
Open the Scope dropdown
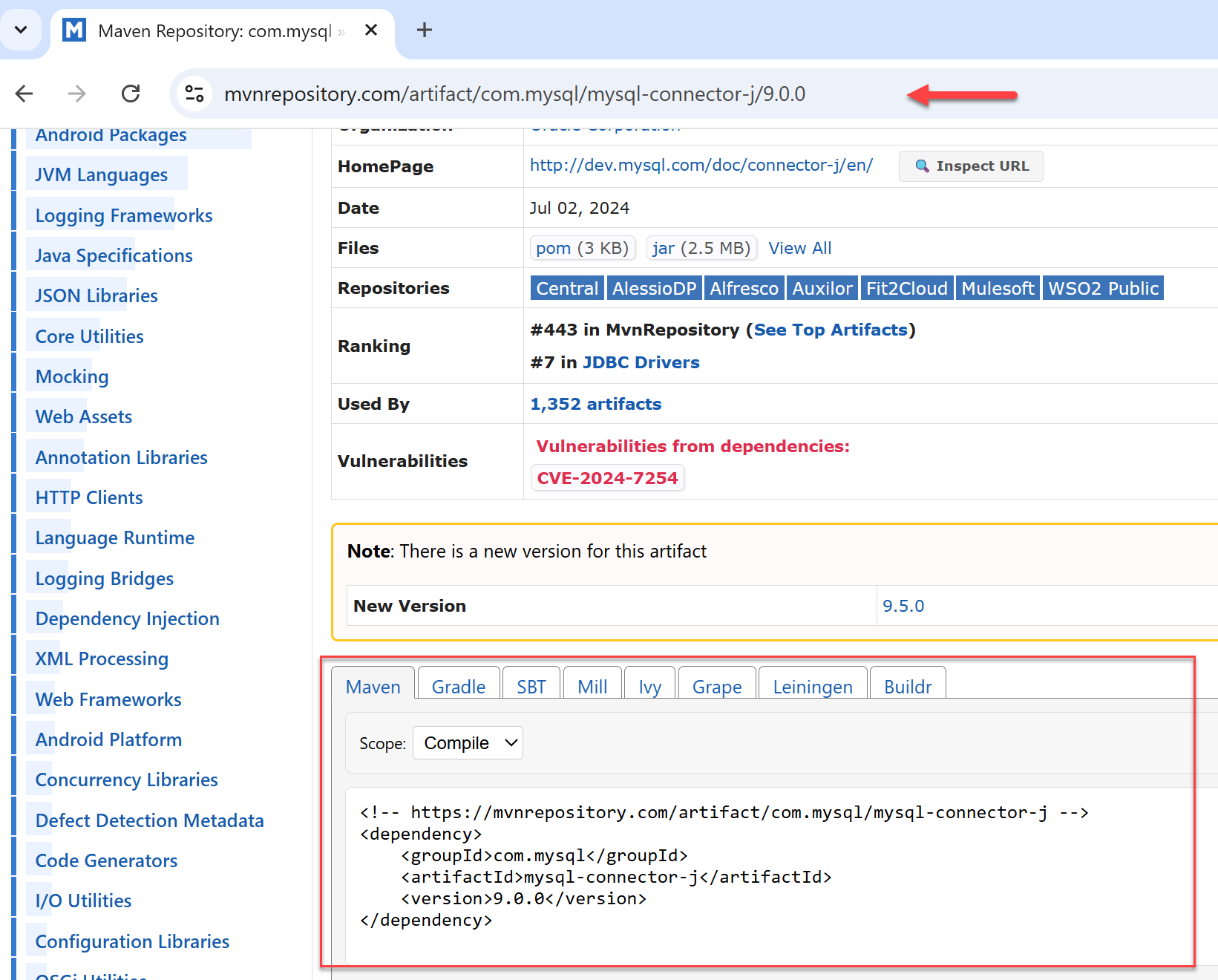(x=468, y=743)
